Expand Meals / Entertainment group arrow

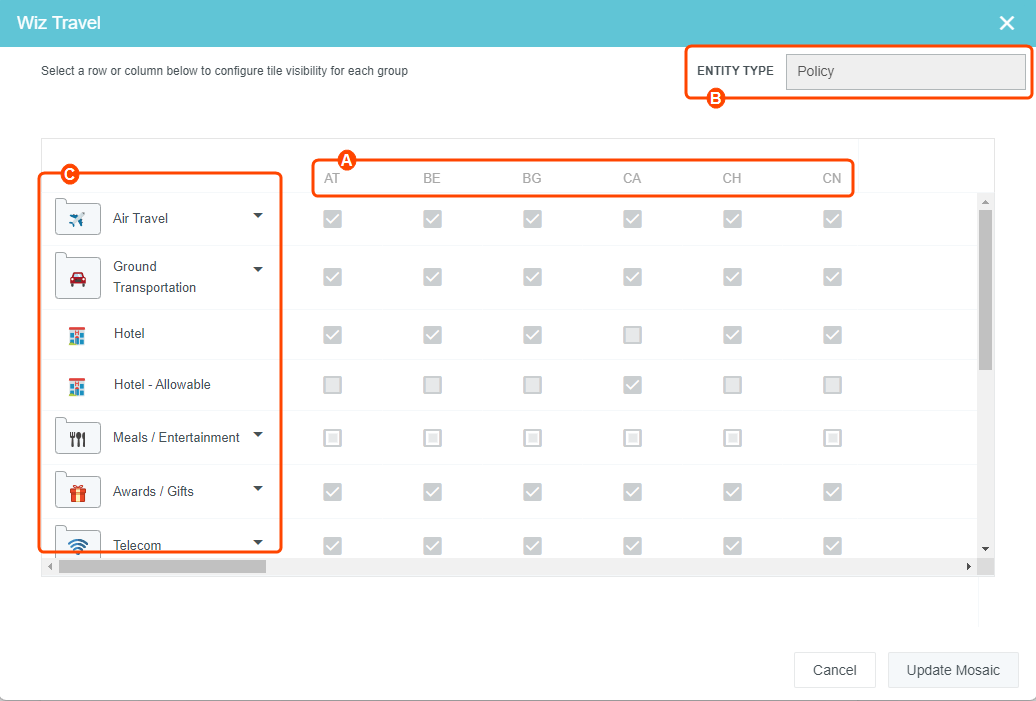(258, 434)
